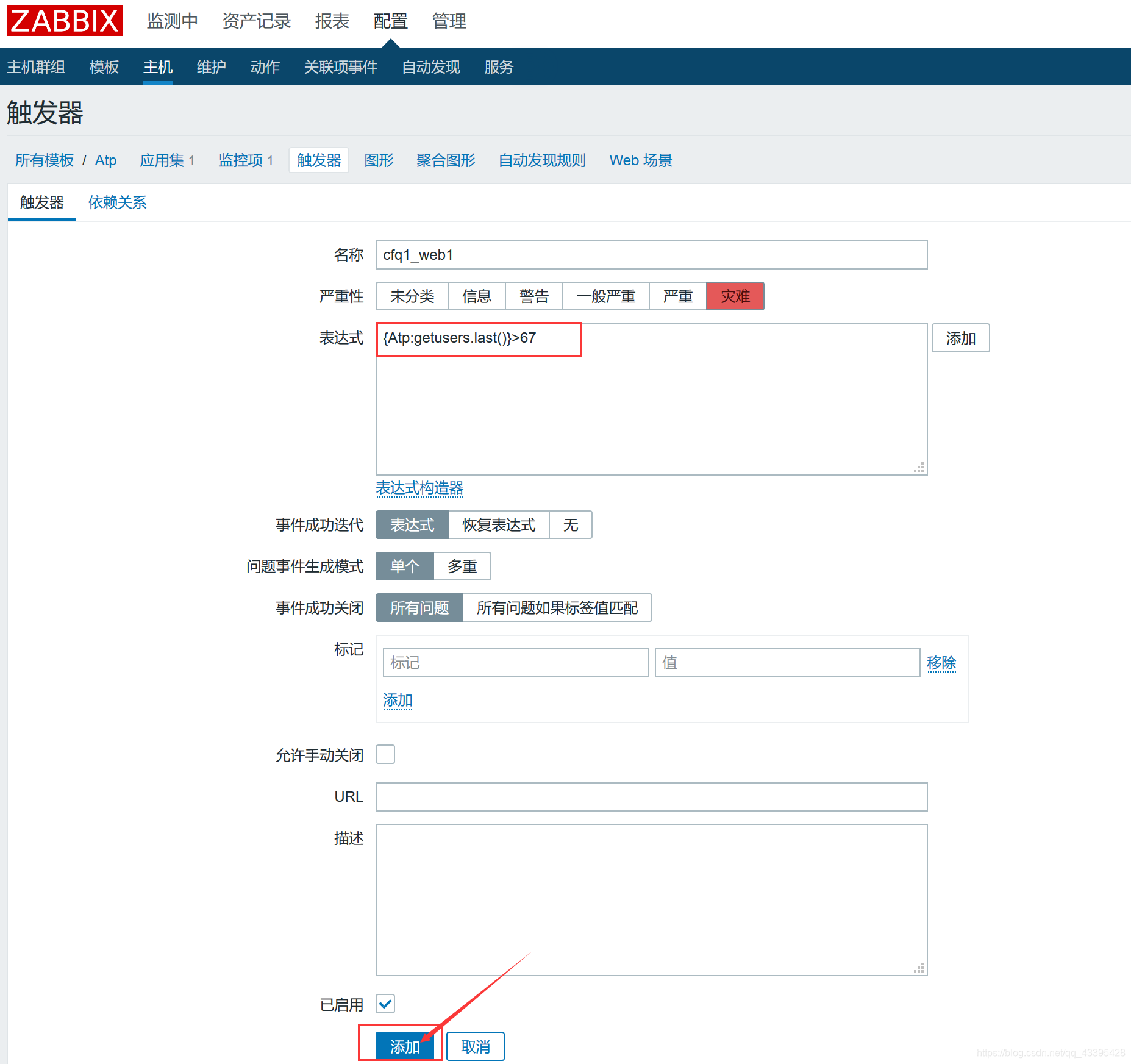The height and width of the screenshot is (1064, 1131).
Task: Select 警告 severity
Action: coord(534,296)
